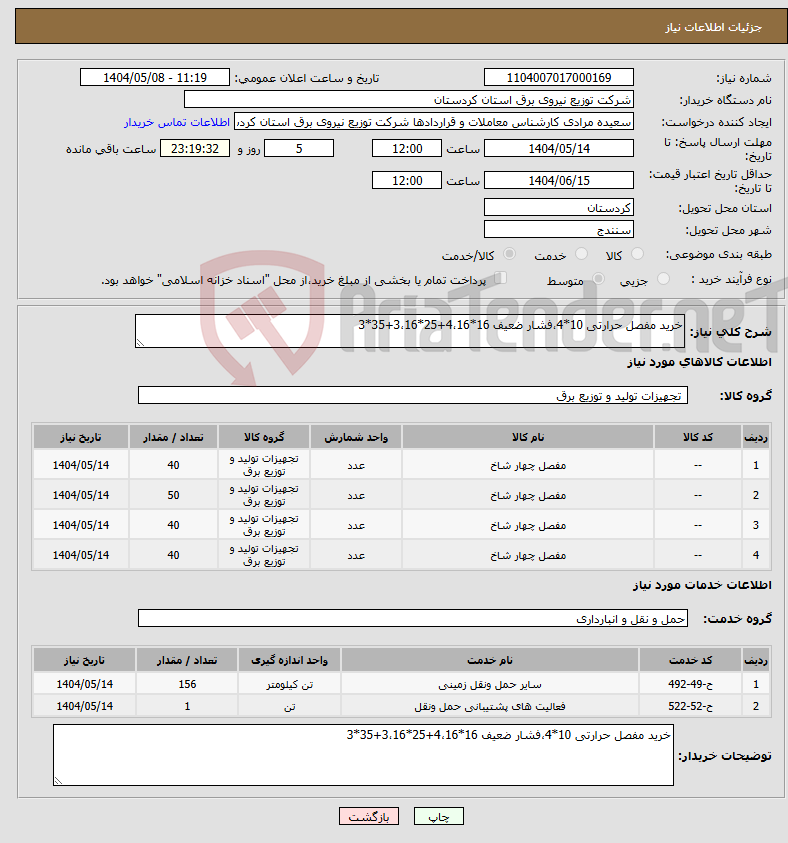Click the delivery province کردستان field
The width and height of the screenshot is (788, 843).
pyautogui.click(x=558, y=208)
